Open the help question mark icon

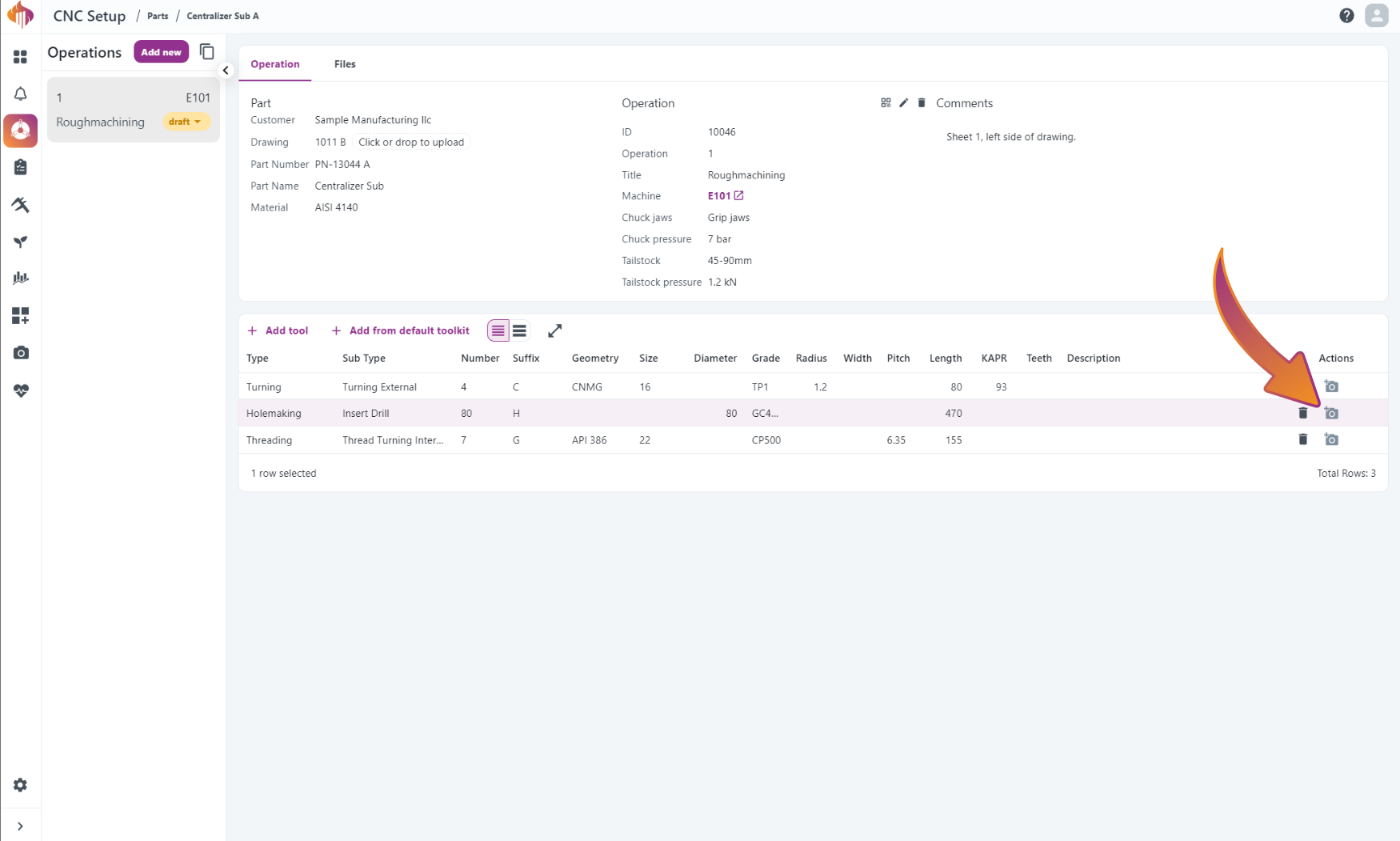click(x=1346, y=15)
